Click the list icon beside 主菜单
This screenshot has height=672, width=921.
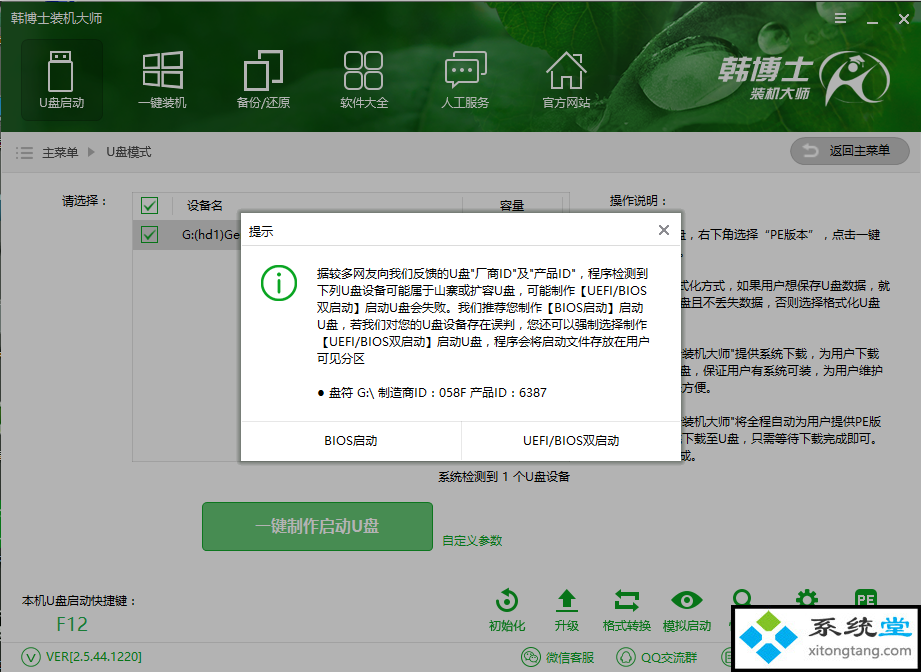pos(24,153)
